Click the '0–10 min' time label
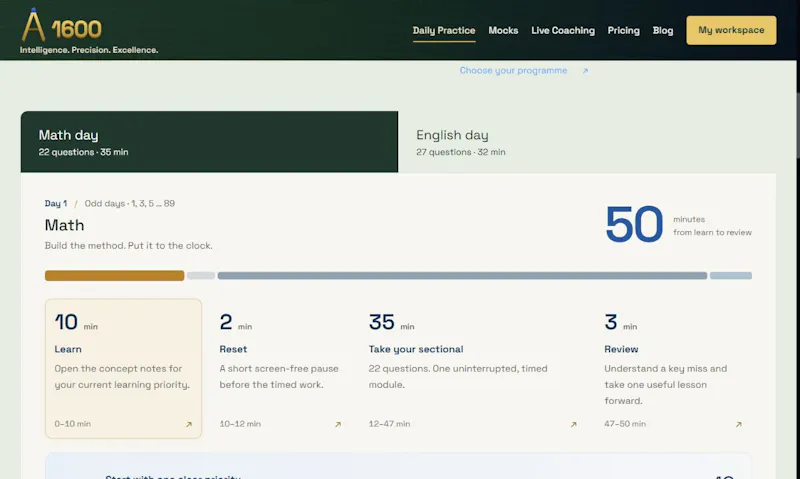The width and height of the screenshot is (800, 479). 72,424
